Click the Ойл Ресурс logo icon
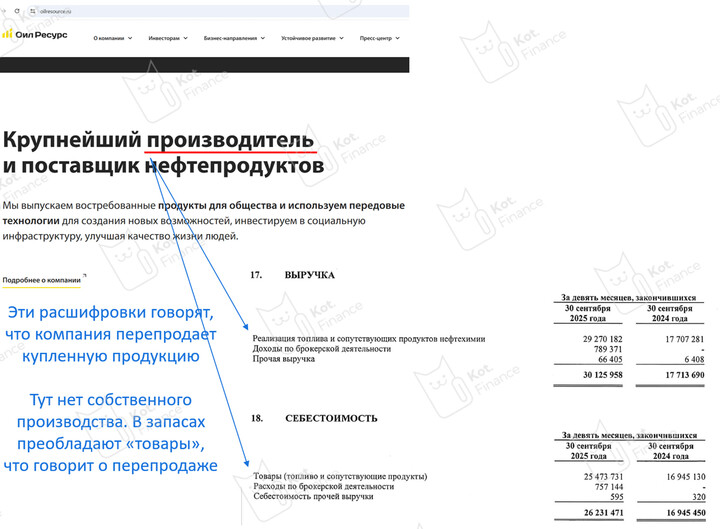The height and width of the screenshot is (529, 720). tap(7, 34)
